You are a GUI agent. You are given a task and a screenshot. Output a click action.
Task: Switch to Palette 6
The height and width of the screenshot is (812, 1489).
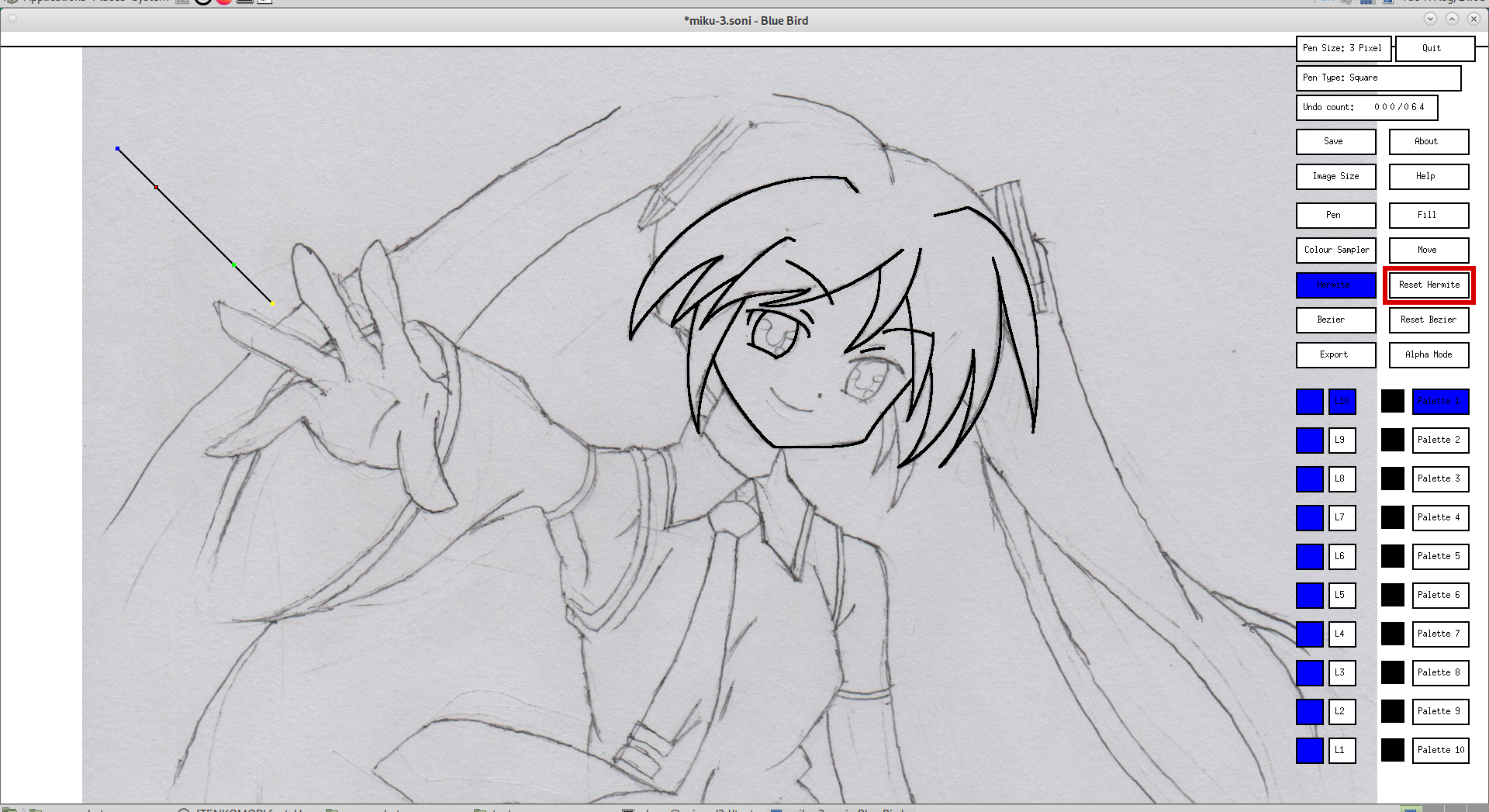pyautogui.click(x=1440, y=595)
